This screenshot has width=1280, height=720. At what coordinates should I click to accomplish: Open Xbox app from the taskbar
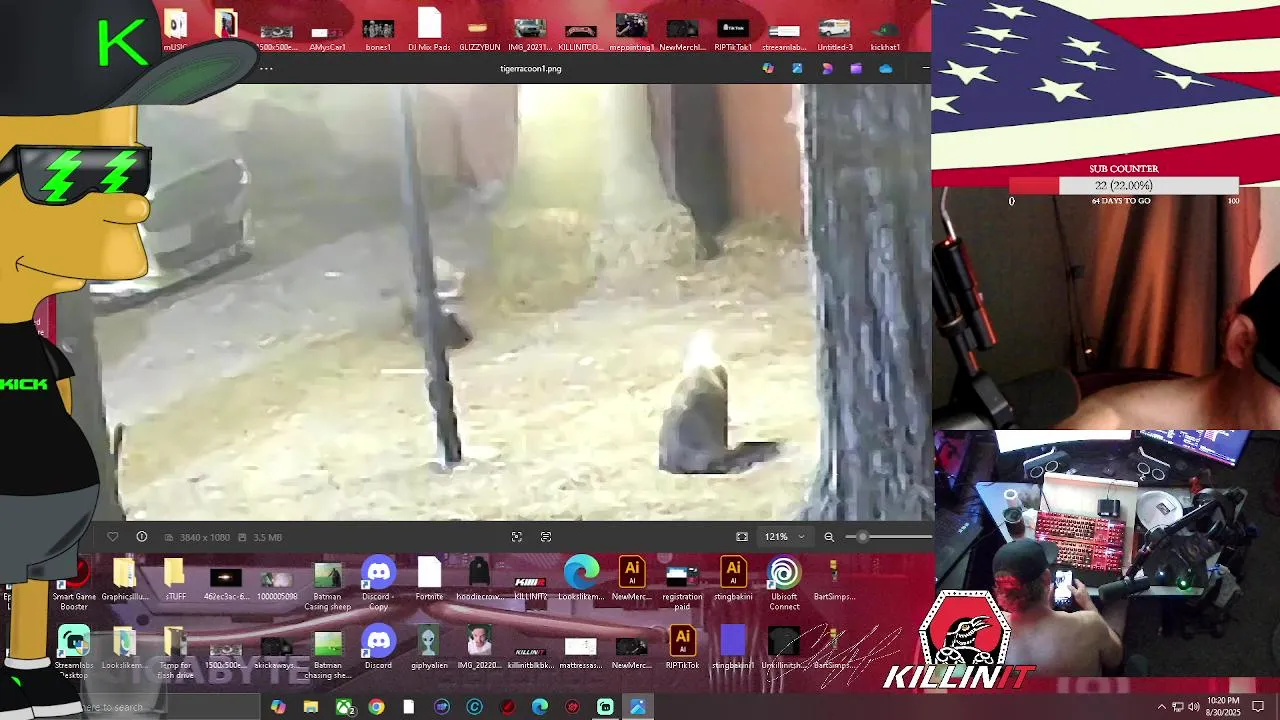click(344, 707)
